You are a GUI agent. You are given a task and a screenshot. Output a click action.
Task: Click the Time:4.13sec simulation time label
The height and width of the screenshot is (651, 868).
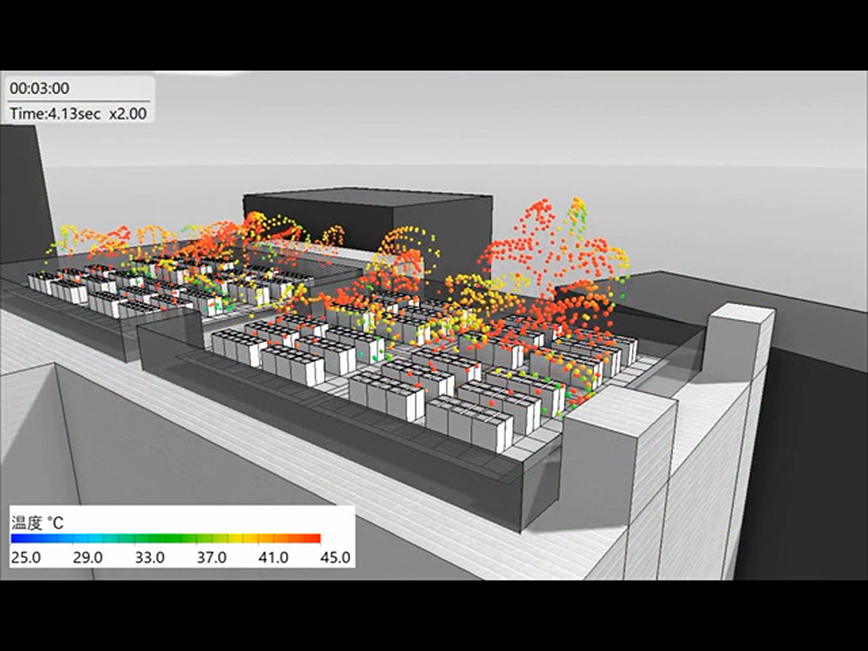55,113
